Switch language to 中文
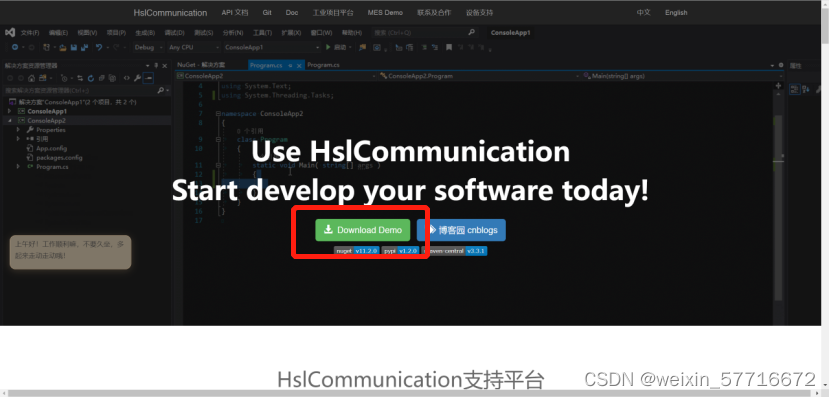The width and height of the screenshot is (830, 398). click(x=644, y=13)
